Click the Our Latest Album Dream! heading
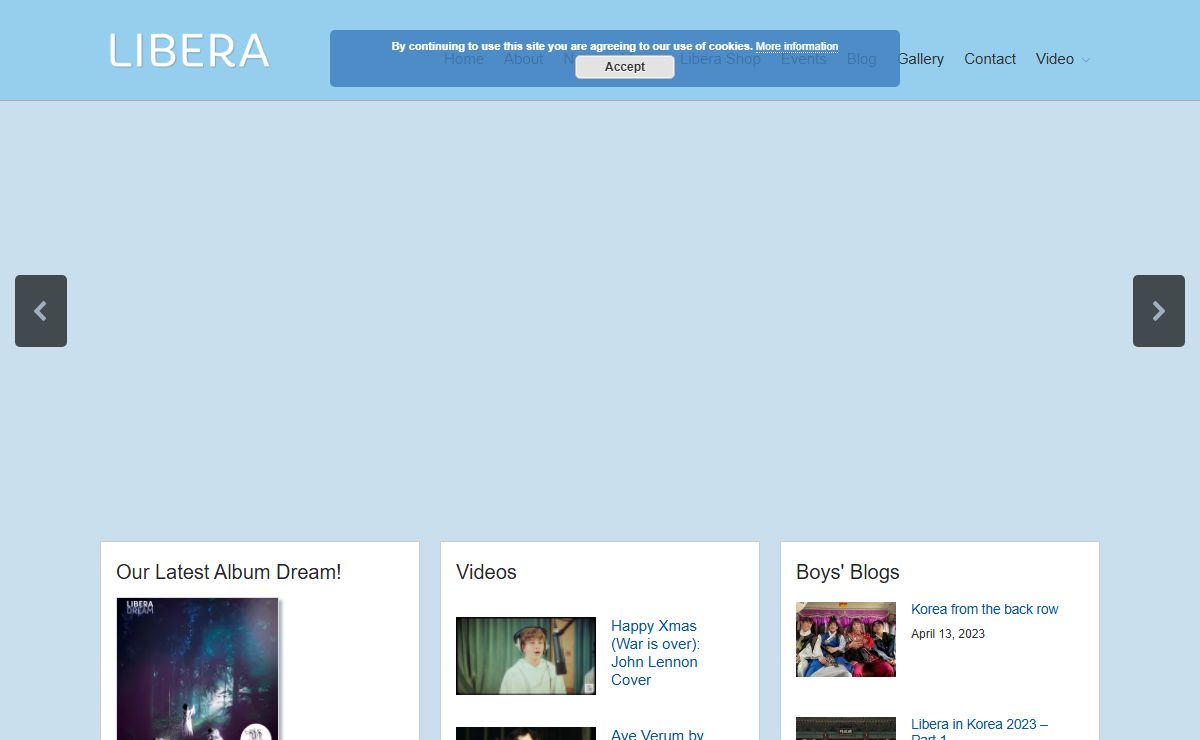The width and height of the screenshot is (1200, 740). (229, 572)
